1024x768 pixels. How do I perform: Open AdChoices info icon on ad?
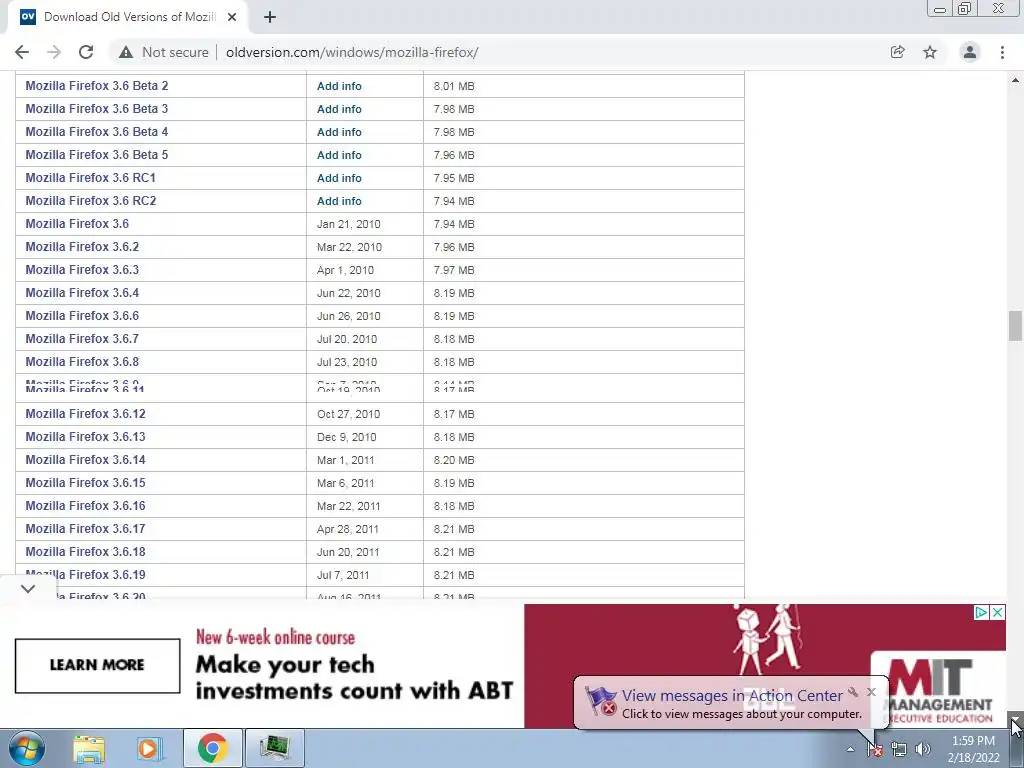pyautogui.click(x=981, y=613)
